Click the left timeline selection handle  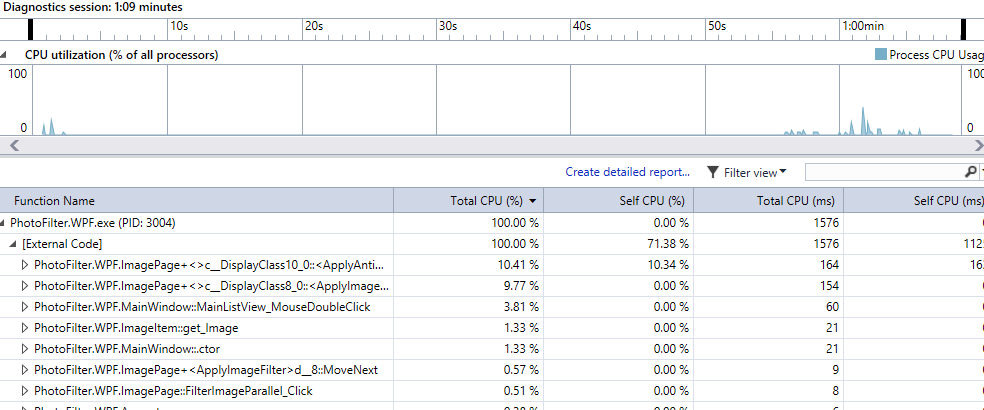pyautogui.click(x=29, y=30)
